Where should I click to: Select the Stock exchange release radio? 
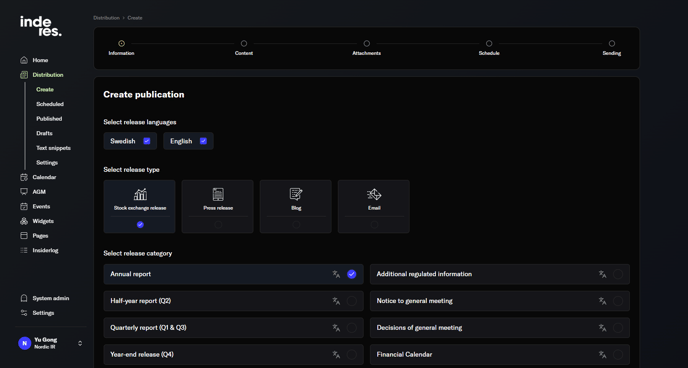click(140, 225)
